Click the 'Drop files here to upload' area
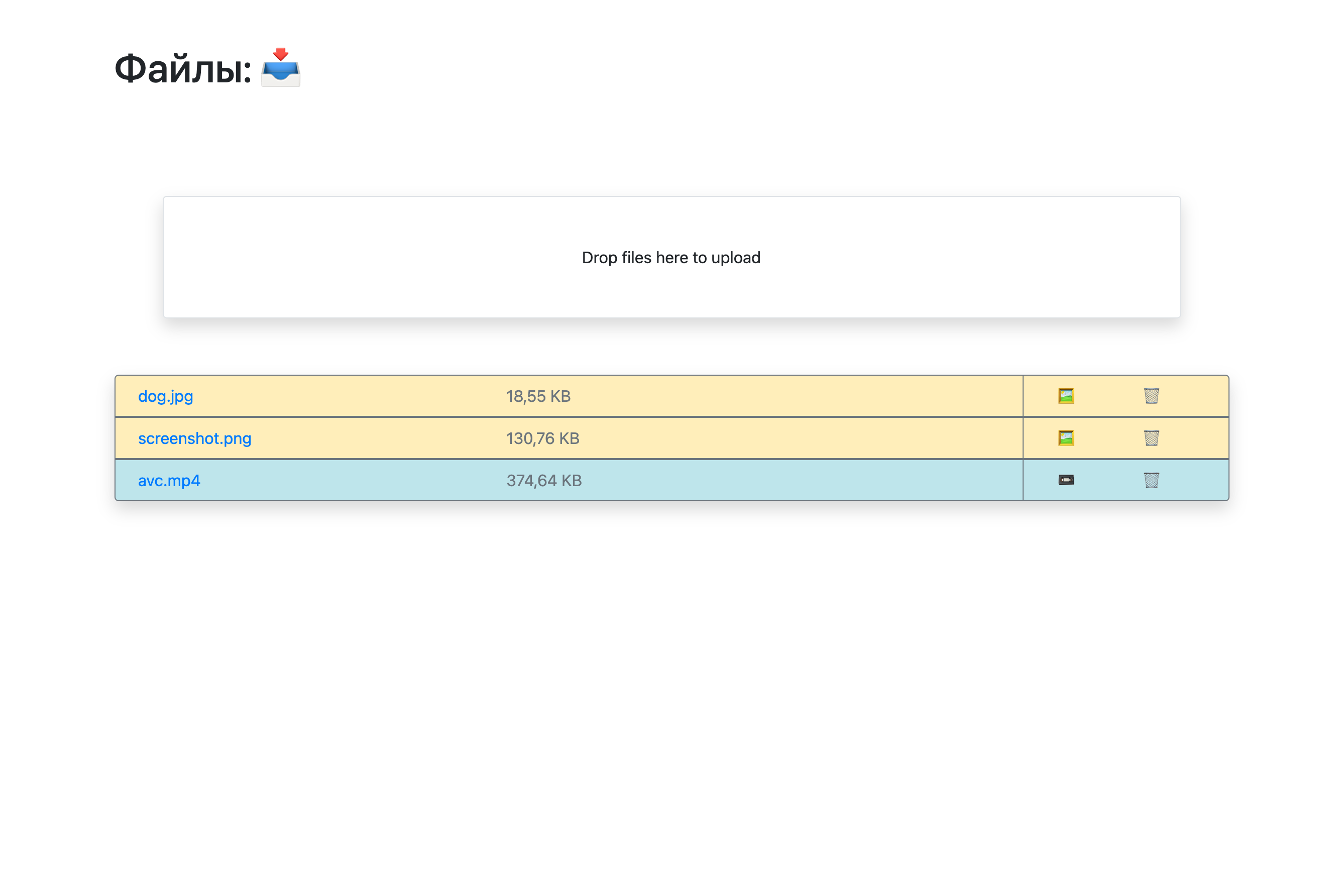Viewport: 1344px width, 896px height. (x=671, y=258)
